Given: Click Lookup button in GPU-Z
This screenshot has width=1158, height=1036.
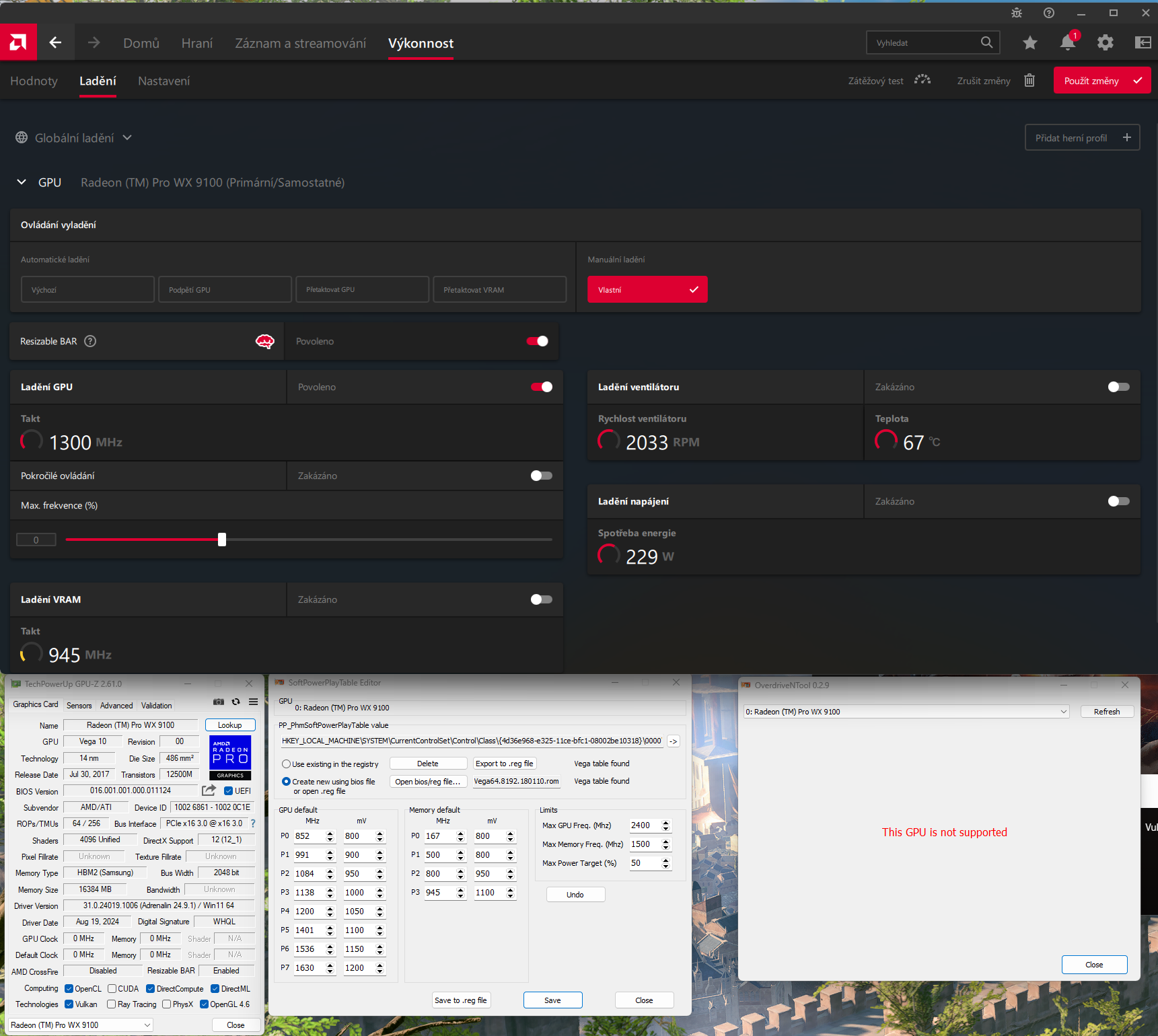Looking at the screenshot, I should (230, 725).
